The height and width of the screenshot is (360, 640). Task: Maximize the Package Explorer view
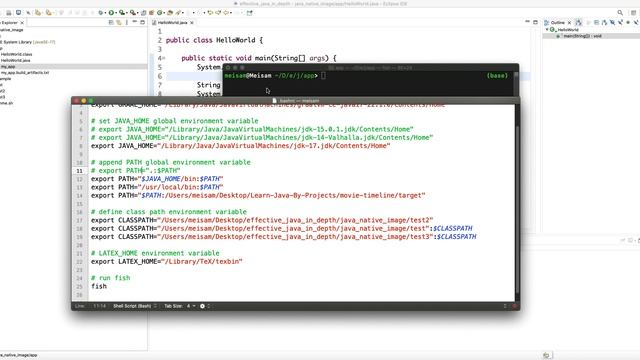142,22
